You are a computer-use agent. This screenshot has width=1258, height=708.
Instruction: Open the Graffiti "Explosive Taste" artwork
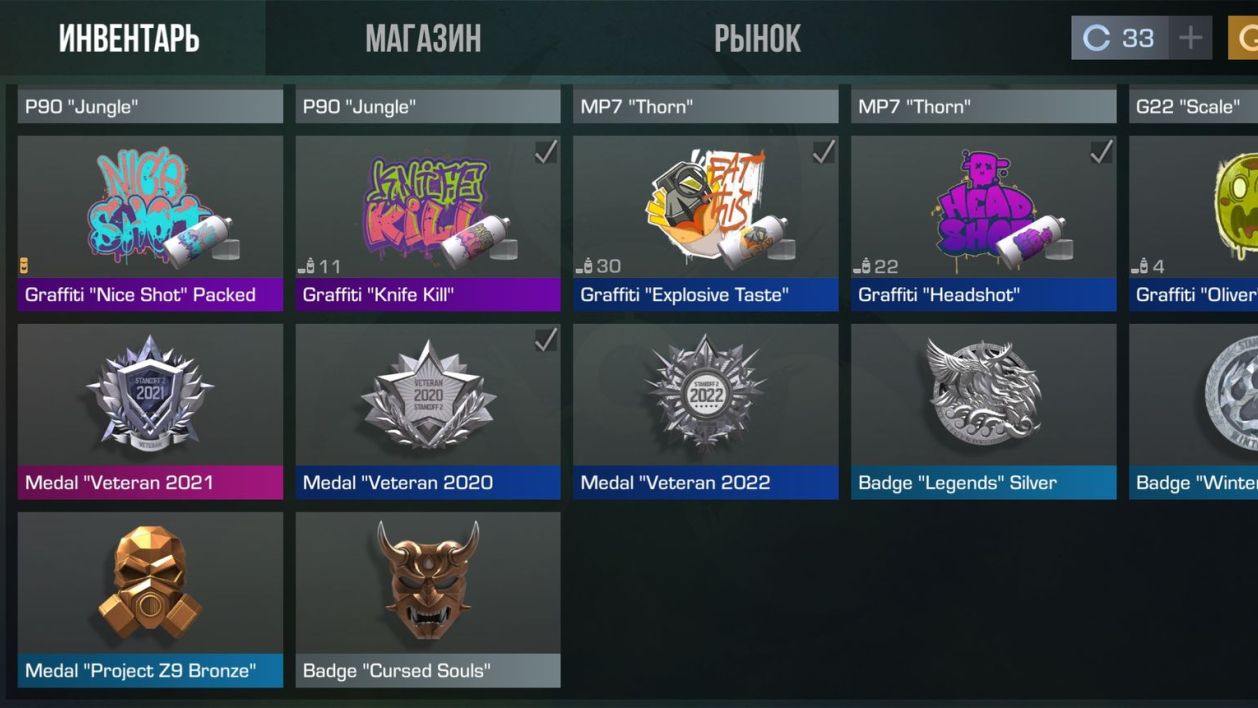[x=706, y=207]
